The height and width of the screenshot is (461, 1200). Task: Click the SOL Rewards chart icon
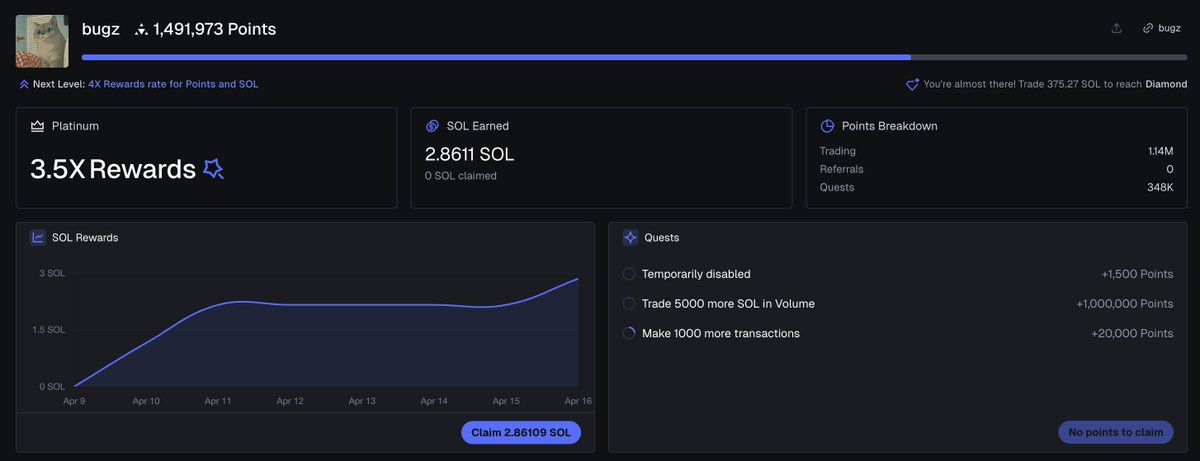coord(38,238)
